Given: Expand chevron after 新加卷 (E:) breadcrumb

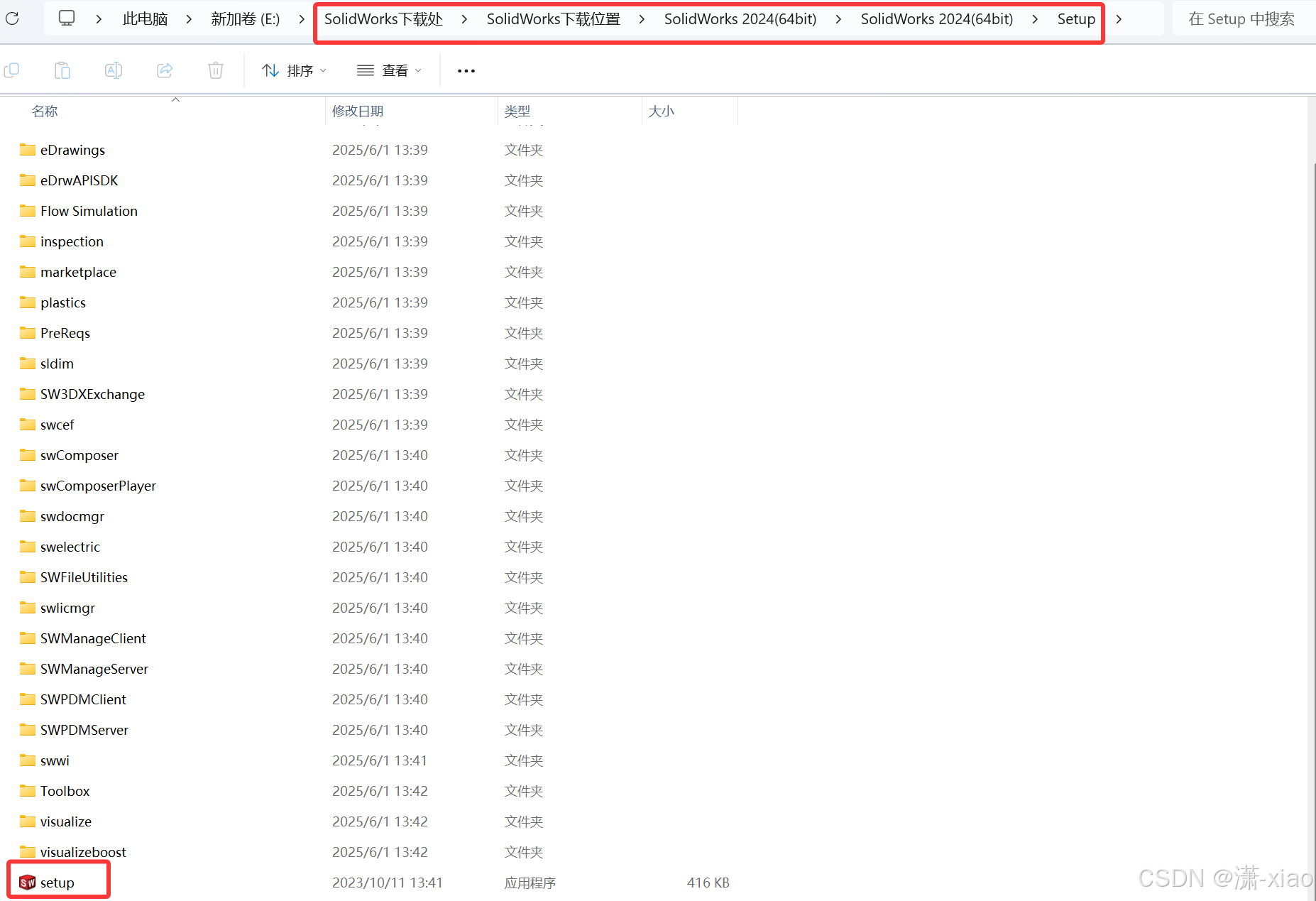Looking at the screenshot, I should pos(301,19).
